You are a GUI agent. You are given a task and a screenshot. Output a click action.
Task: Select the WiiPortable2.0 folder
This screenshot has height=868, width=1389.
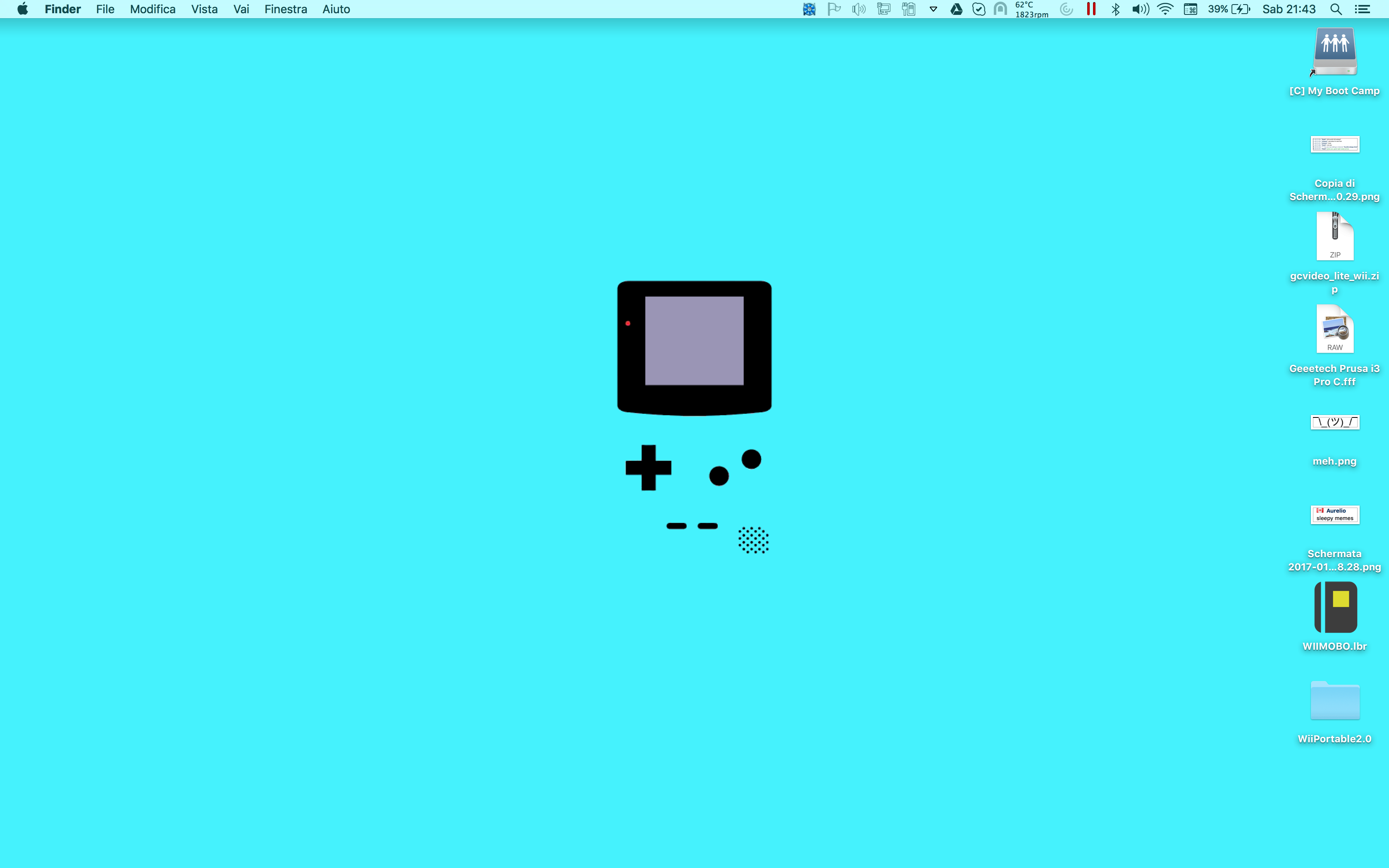tap(1334, 700)
